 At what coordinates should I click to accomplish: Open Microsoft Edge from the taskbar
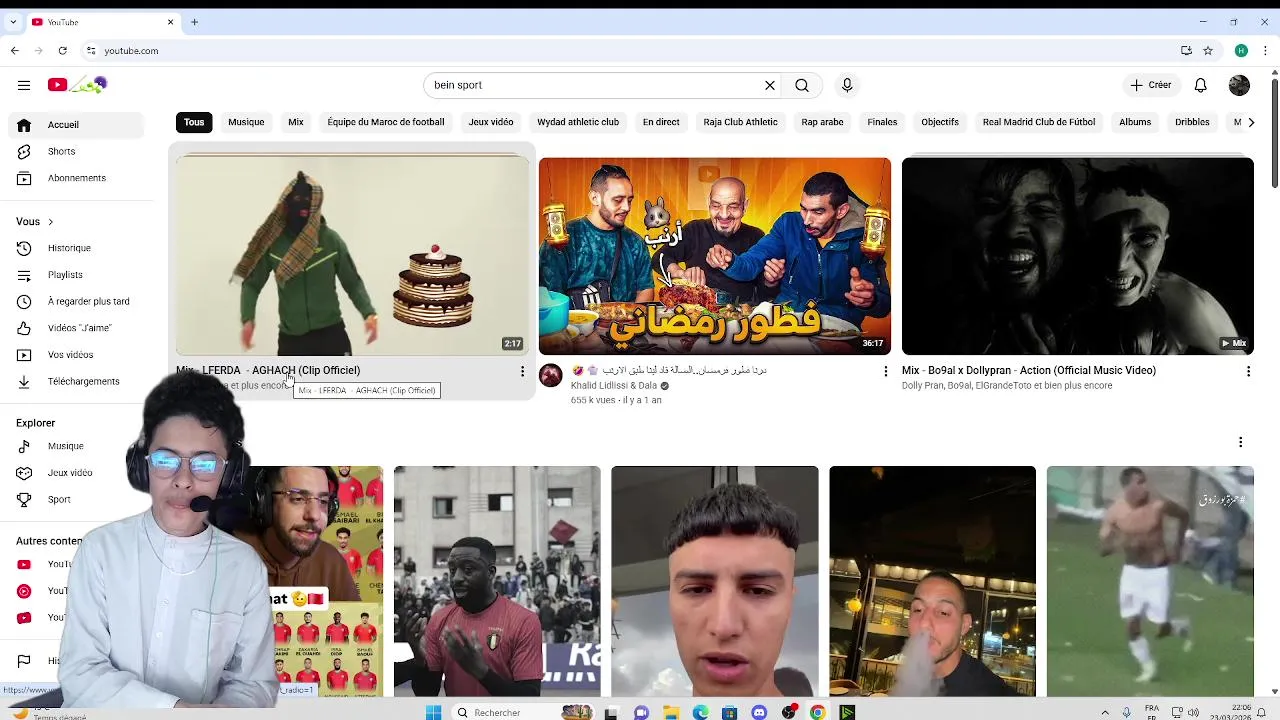700,712
